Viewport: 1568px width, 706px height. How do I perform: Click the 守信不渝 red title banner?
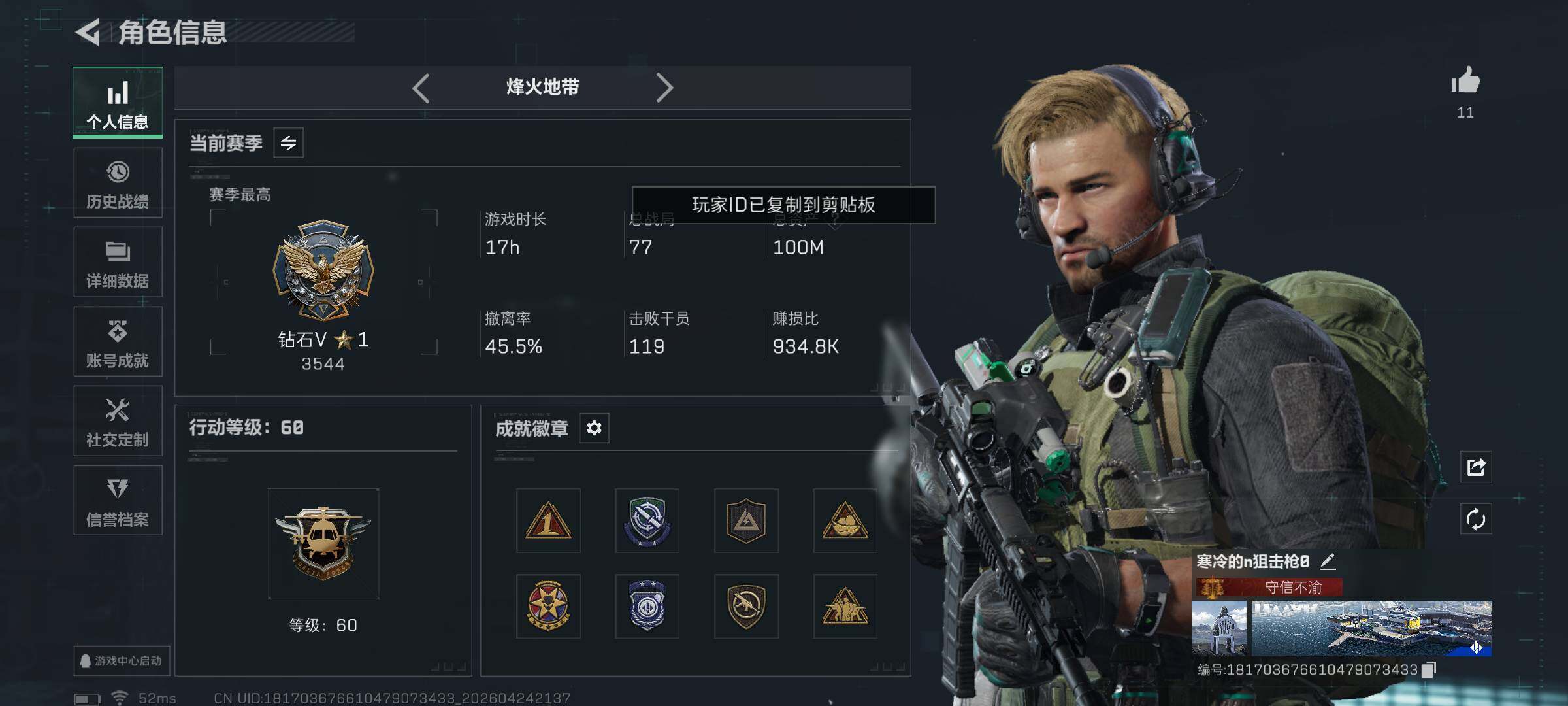(1269, 587)
